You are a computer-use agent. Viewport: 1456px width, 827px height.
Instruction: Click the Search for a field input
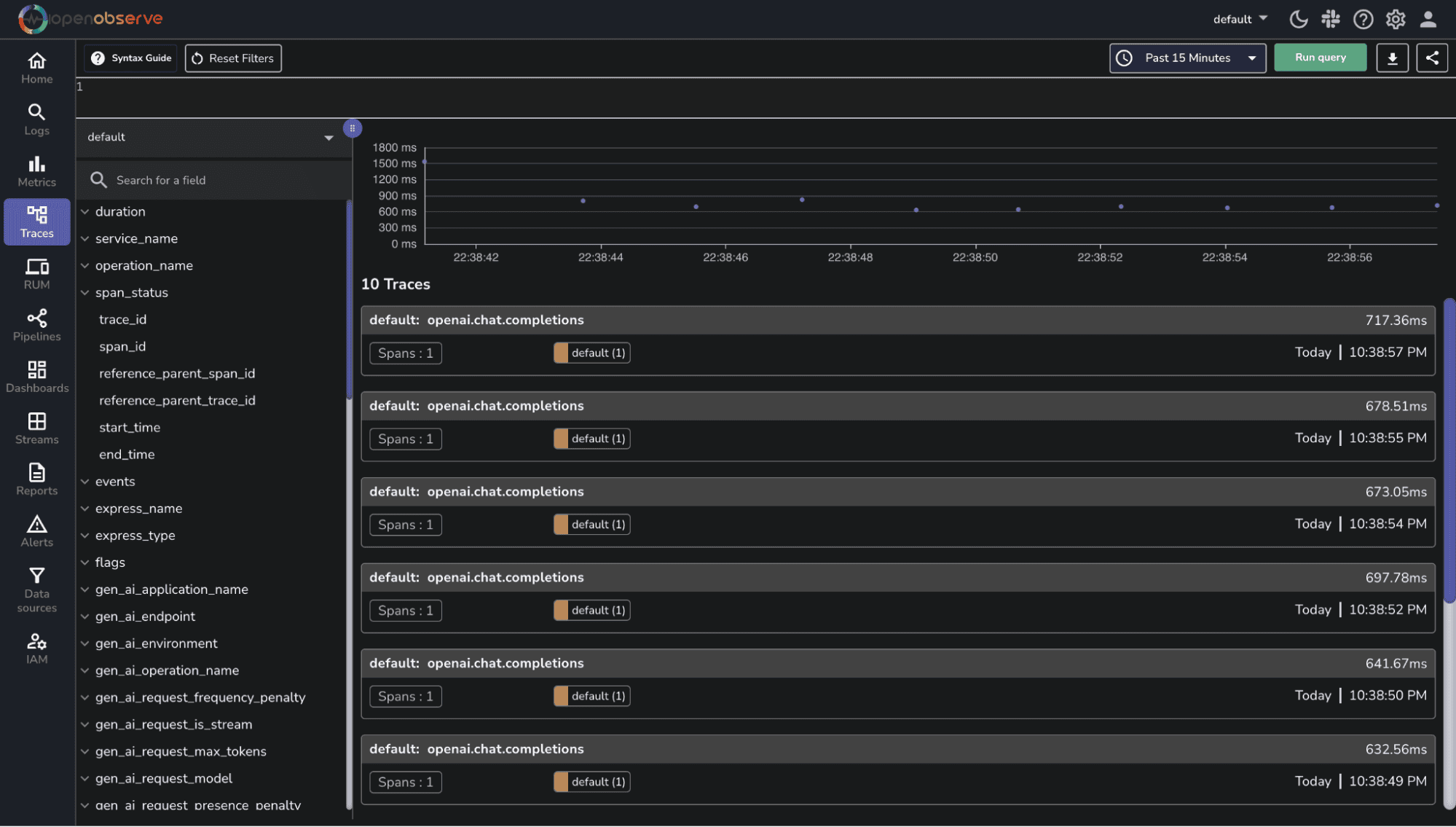(219, 180)
